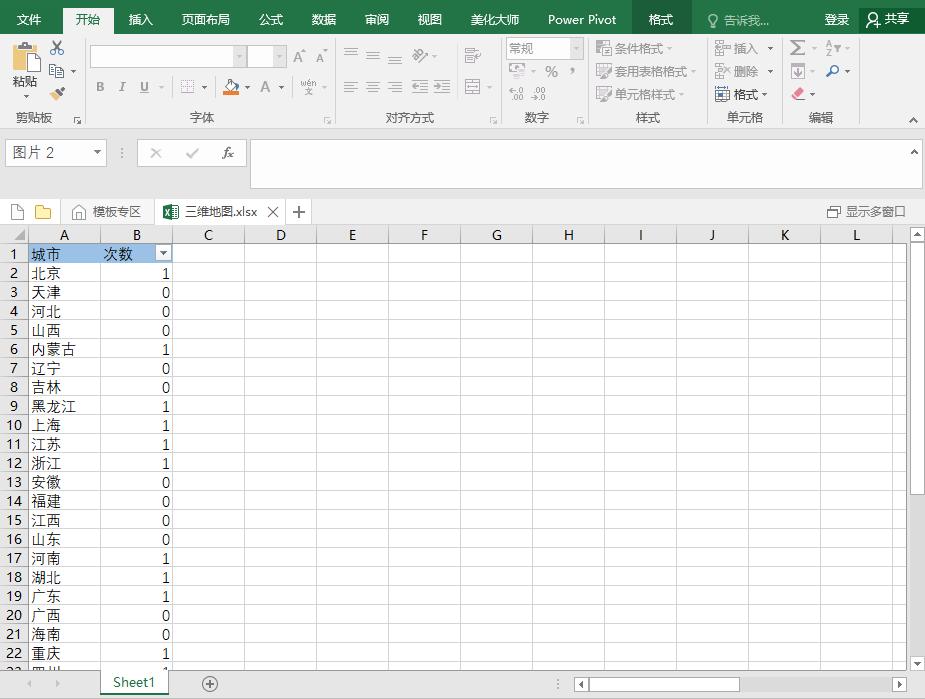Switch to the 插入 ribbon tab
Viewport: 925px width, 699px height.
click(141, 19)
